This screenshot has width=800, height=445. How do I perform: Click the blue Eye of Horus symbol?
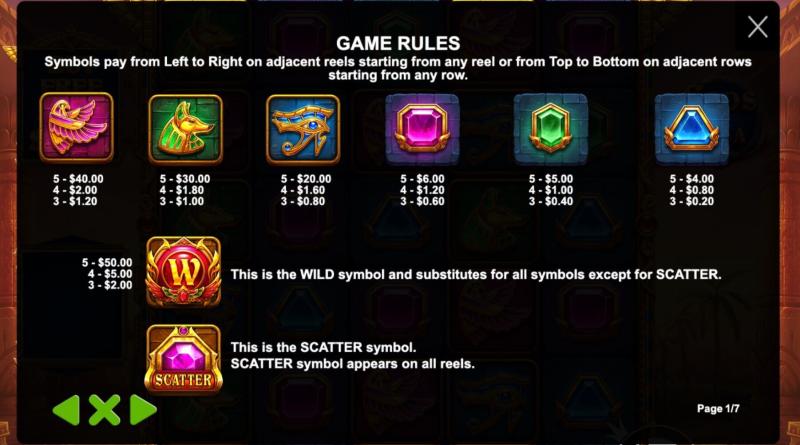tap(303, 129)
